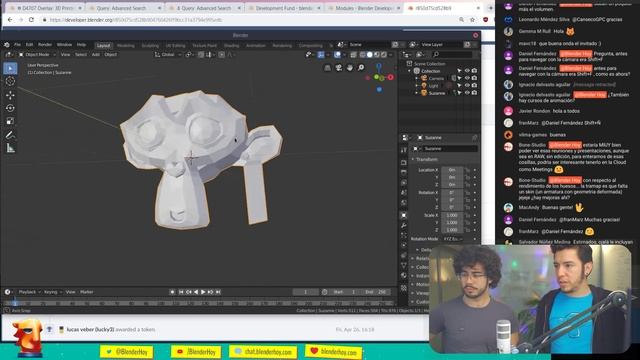Image resolution: width=640 pixels, height=360 pixels.
Task: Toggle X-ray mode in viewport header
Action: [353, 54]
